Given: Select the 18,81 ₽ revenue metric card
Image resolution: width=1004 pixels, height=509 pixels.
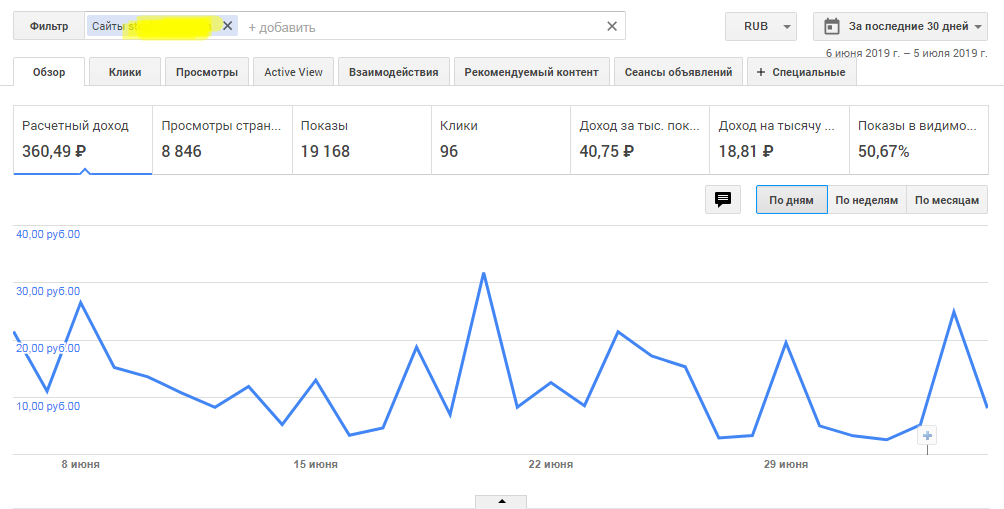Looking at the screenshot, I should pos(779,140).
